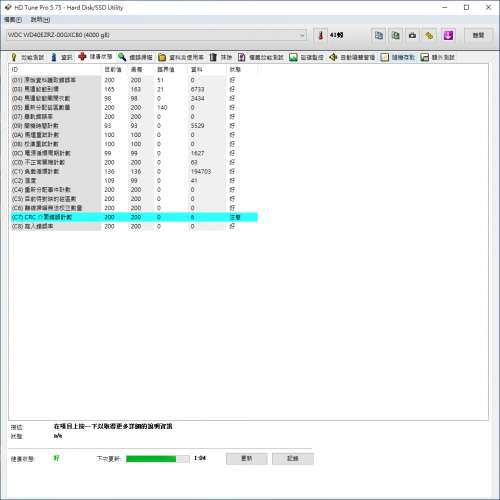Click threshold value 140 in row (05)
This screenshot has height=500, width=500.
point(162,107)
